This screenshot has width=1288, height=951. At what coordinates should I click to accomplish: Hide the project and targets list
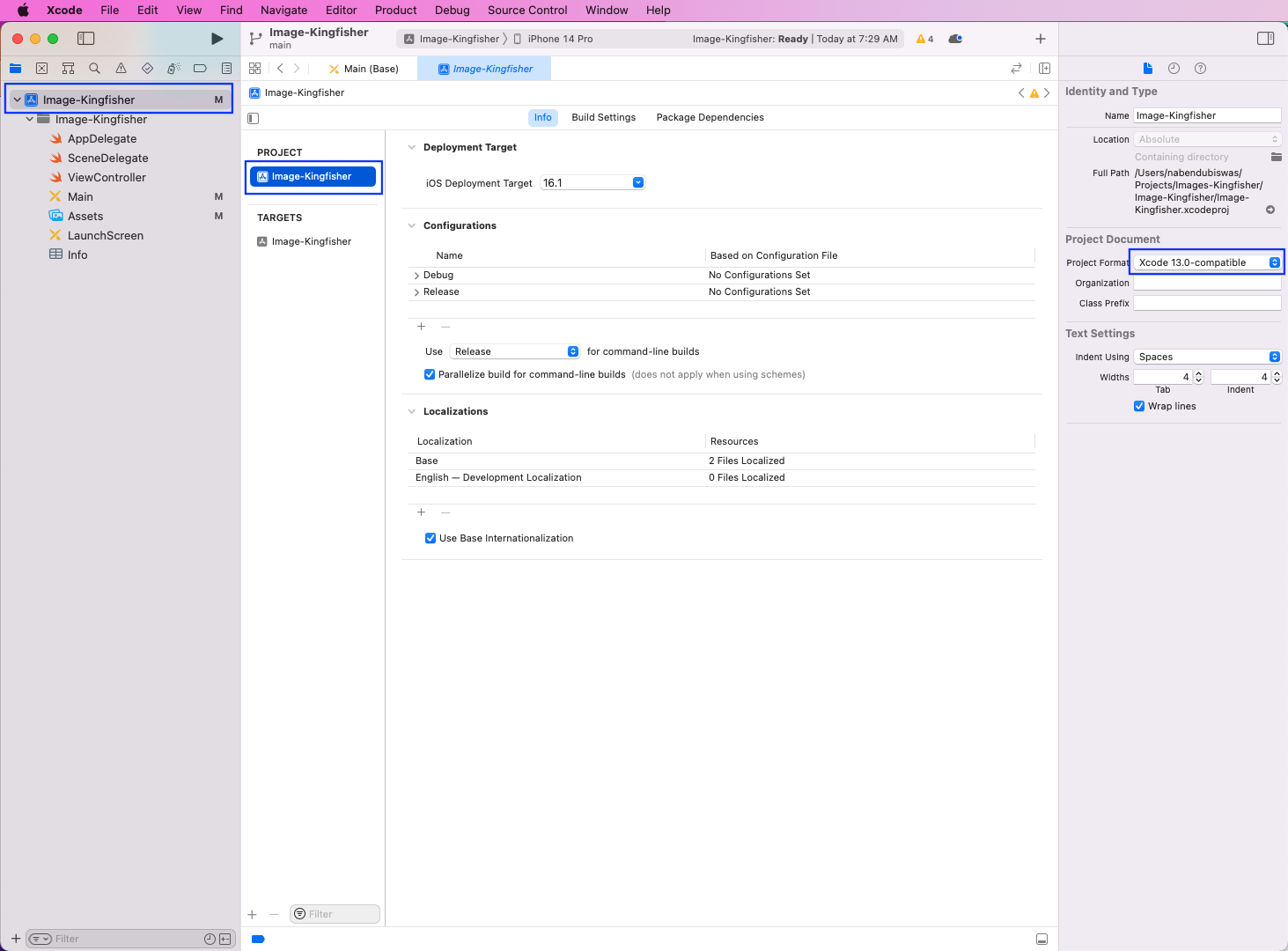(254, 118)
